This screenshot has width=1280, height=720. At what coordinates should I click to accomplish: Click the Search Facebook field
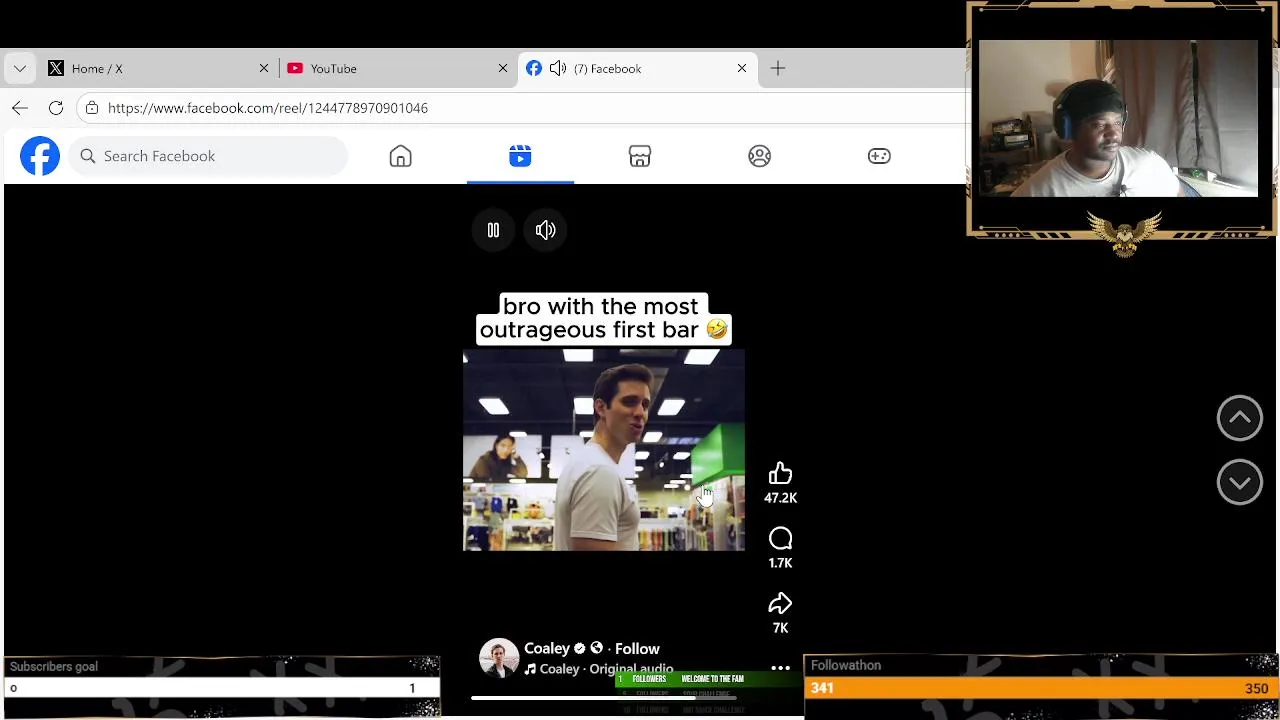coord(208,156)
